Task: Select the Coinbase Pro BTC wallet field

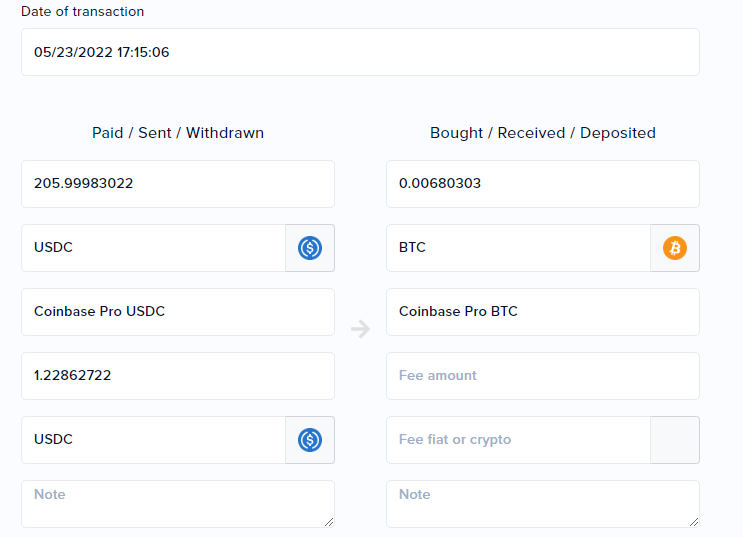Action: pos(543,312)
